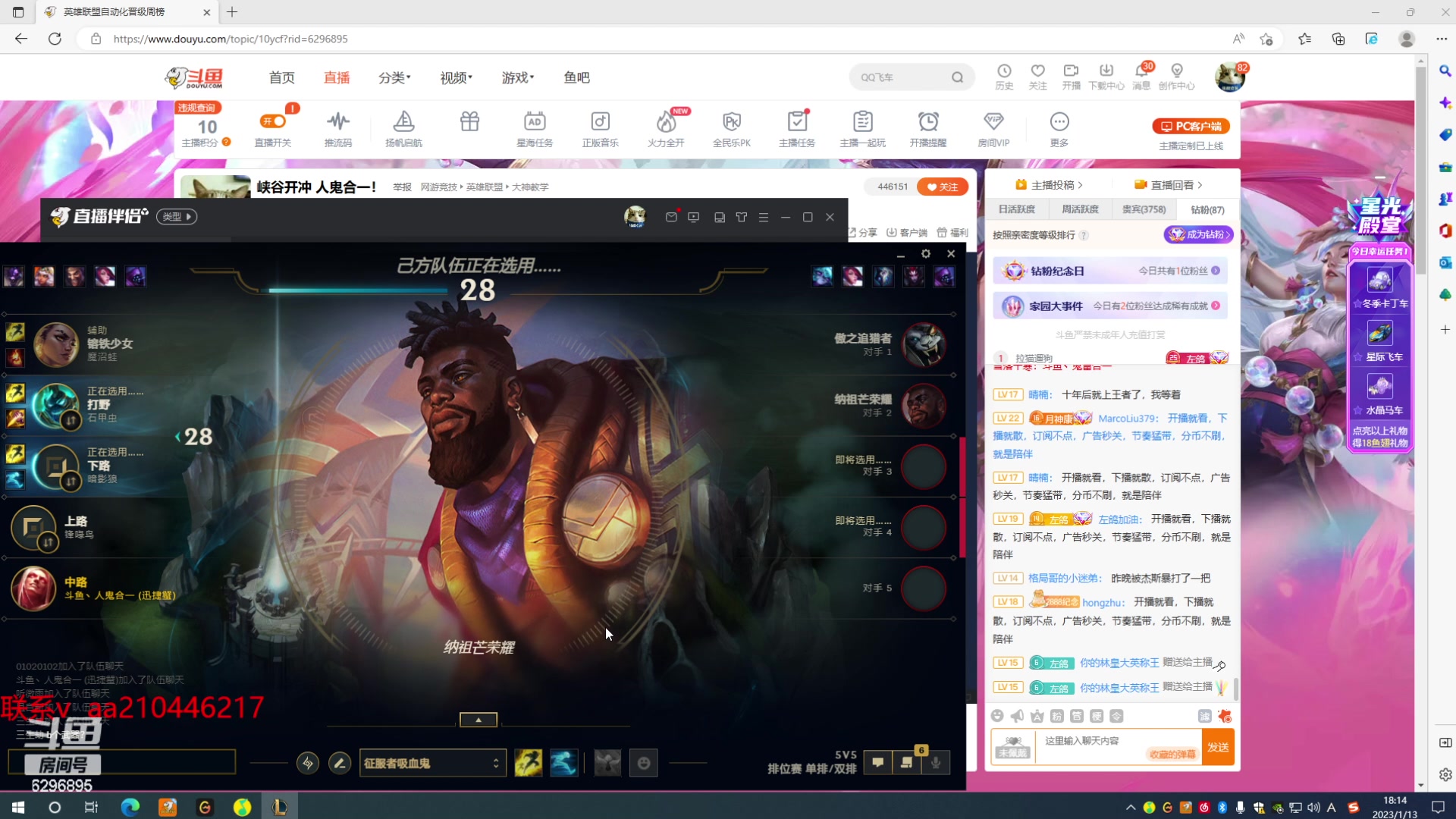Select Ghost summoner spell slot
The width and height of the screenshot is (1456, 819).
563,763
